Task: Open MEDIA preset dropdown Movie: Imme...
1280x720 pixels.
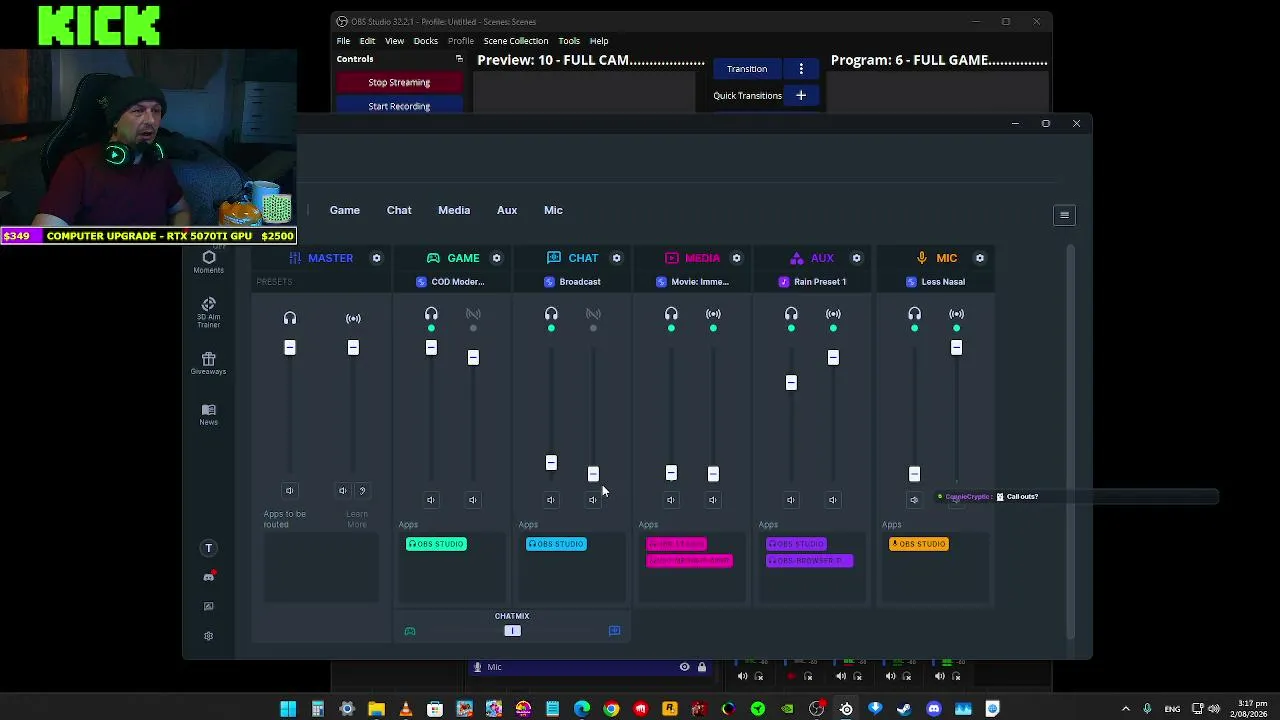Action: coord(692,282)
